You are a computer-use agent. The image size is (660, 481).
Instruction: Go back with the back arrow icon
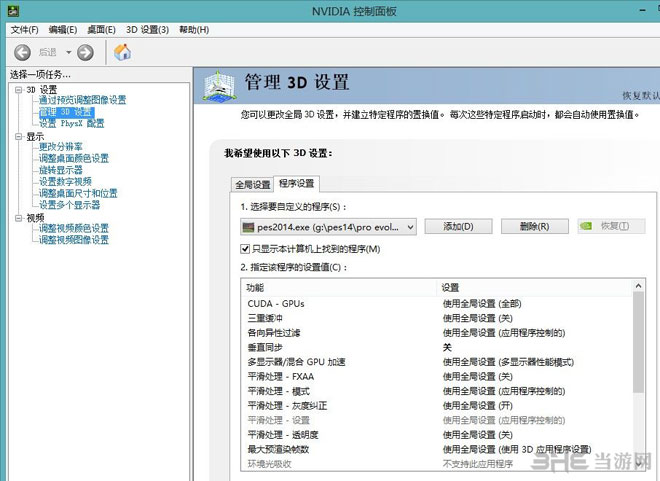pyautogui.click(x=22, y=52)
